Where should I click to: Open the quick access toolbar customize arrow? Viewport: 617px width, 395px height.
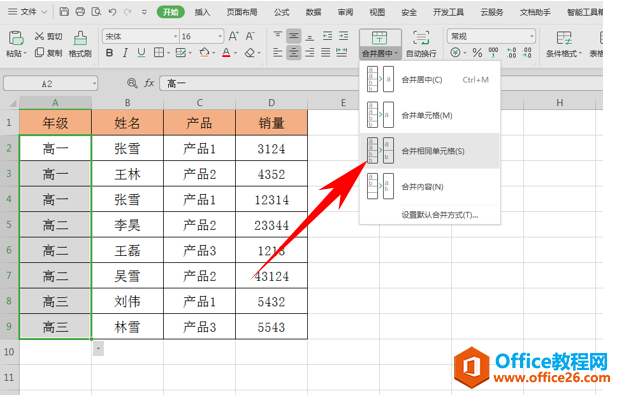coord(144,12)
